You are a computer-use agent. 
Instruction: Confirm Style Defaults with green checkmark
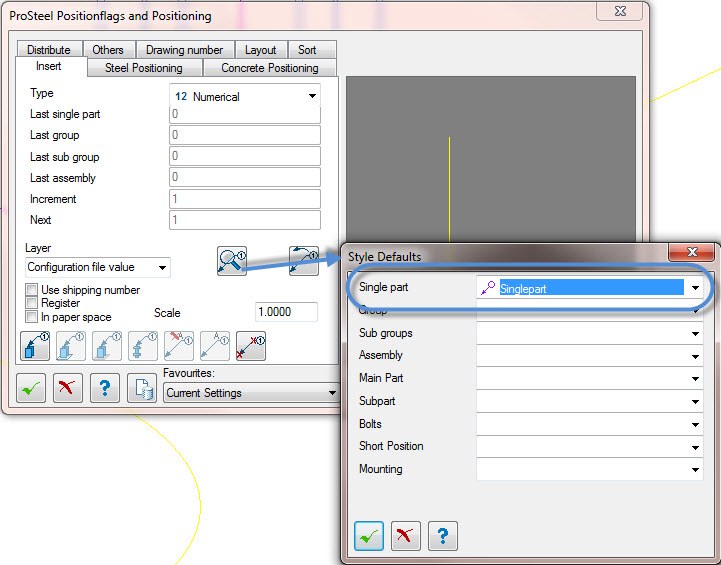(x=369, y=536)
